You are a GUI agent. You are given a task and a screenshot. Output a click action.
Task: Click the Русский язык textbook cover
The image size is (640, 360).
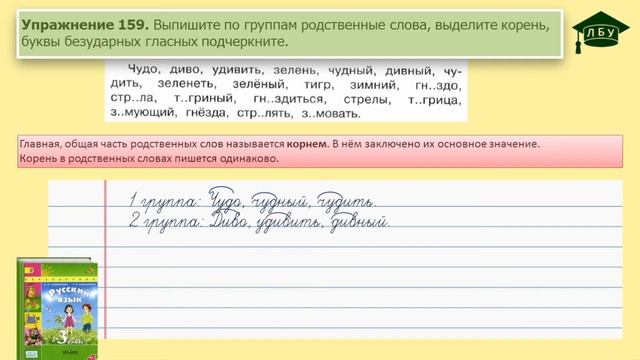click(x=57, y=309)
